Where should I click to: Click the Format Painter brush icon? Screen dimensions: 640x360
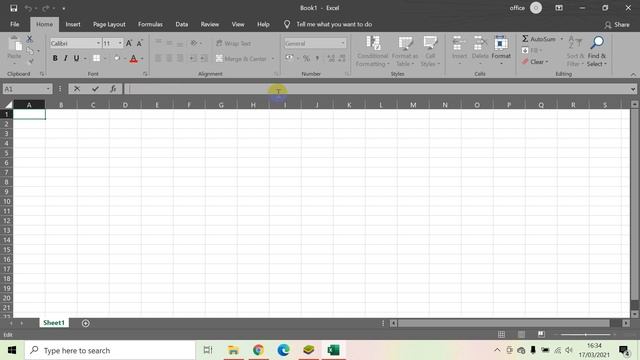coord(30,61)
